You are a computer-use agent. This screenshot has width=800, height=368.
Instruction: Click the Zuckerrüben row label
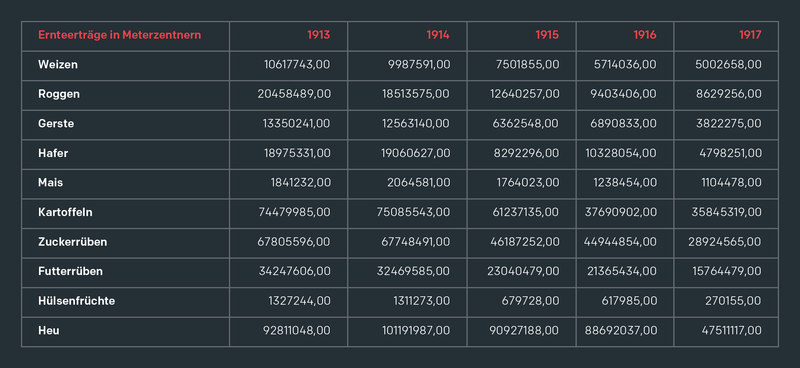(x=72, y=242)
